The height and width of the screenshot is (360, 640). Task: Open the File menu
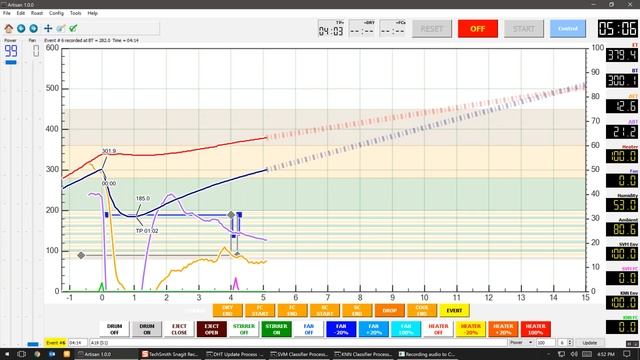(x=7, y=13)
